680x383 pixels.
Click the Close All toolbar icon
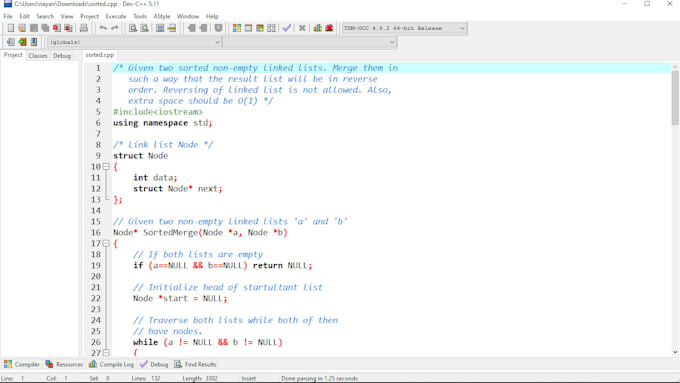(x=69, y=28)
